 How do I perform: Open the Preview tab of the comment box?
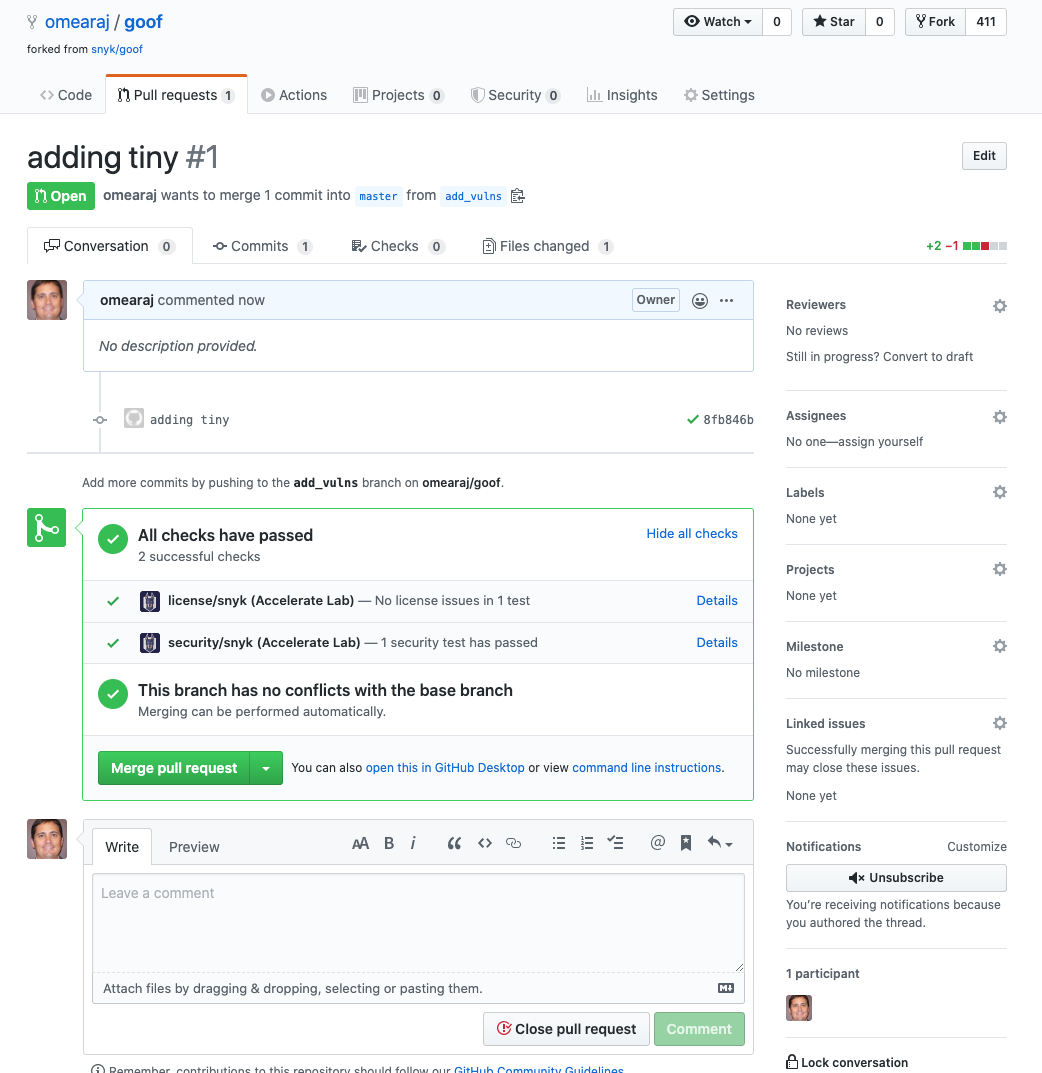pos(194,846)
